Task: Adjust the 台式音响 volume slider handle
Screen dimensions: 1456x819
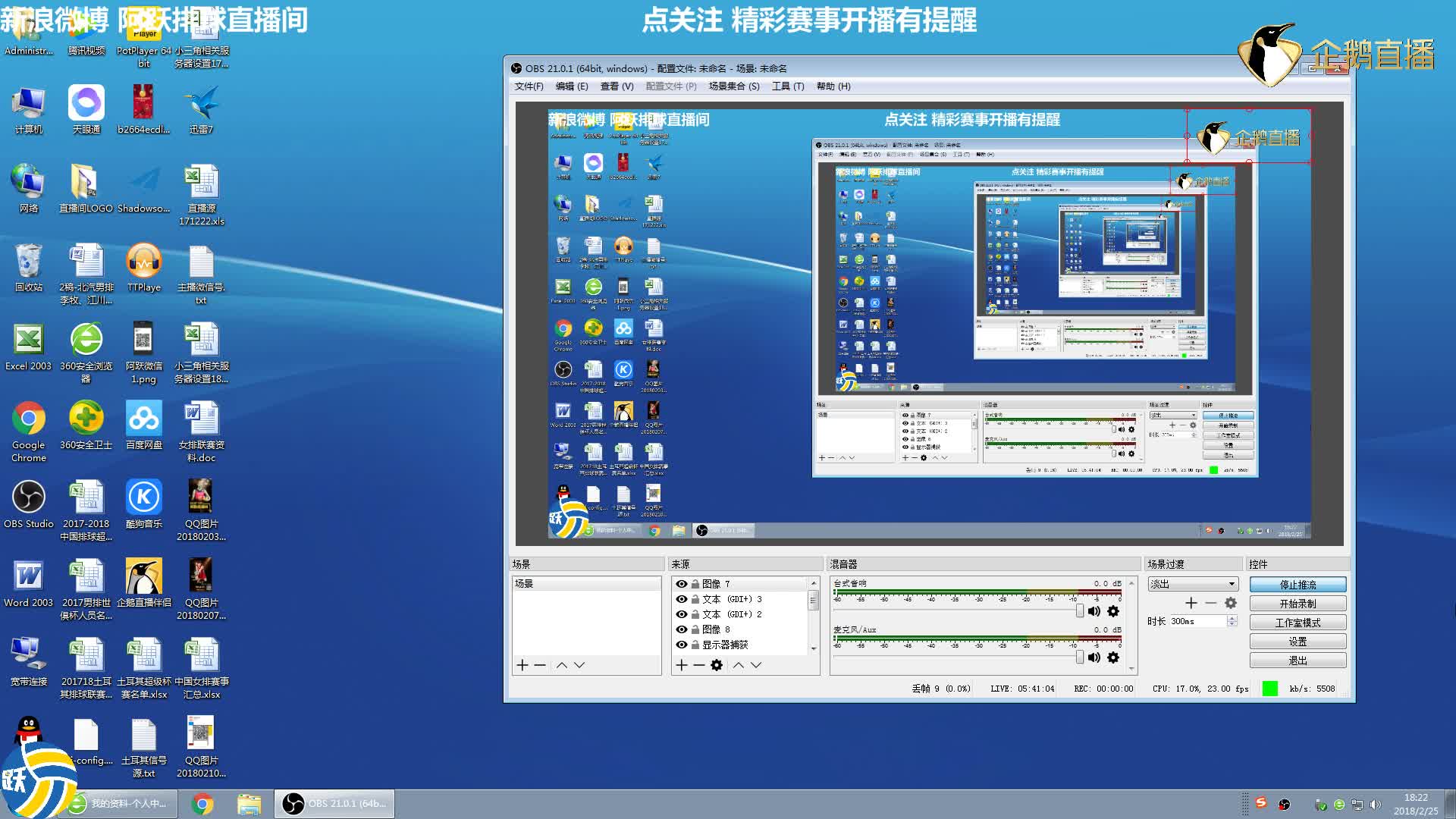Action: pyautogui.click(x=1080, y=611)
